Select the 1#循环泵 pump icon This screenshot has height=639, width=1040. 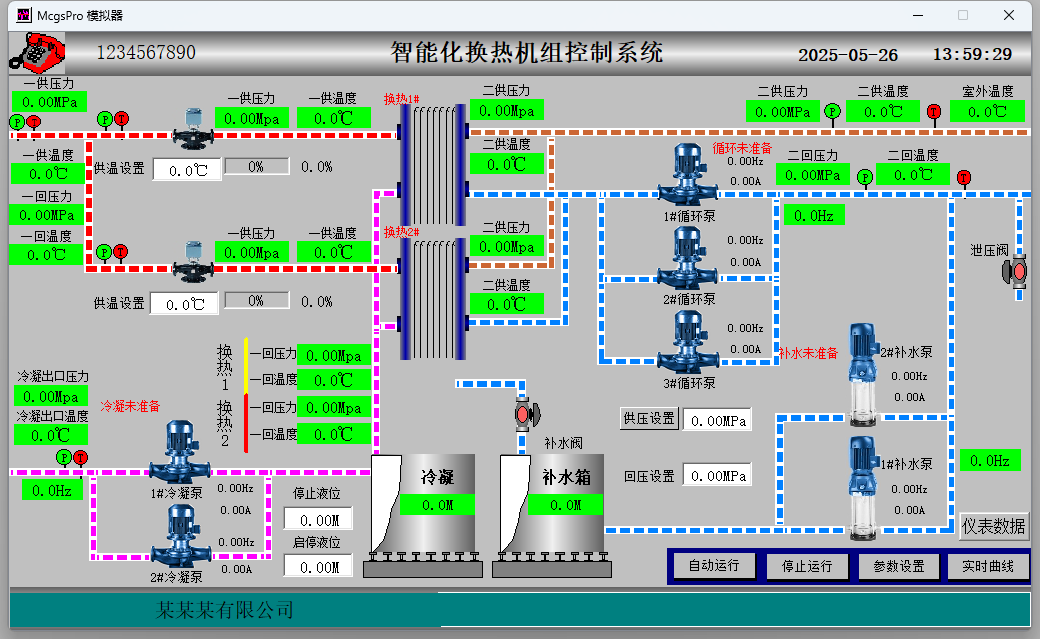click(688, 175)
